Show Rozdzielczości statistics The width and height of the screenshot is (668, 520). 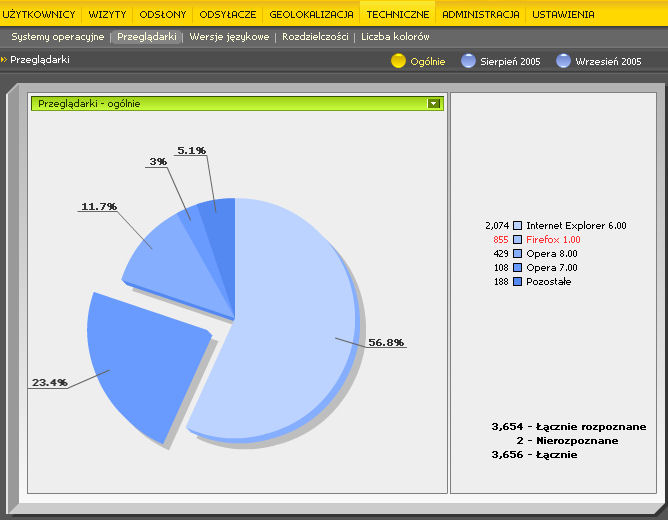pyautogui.click(x=315, y=37)
